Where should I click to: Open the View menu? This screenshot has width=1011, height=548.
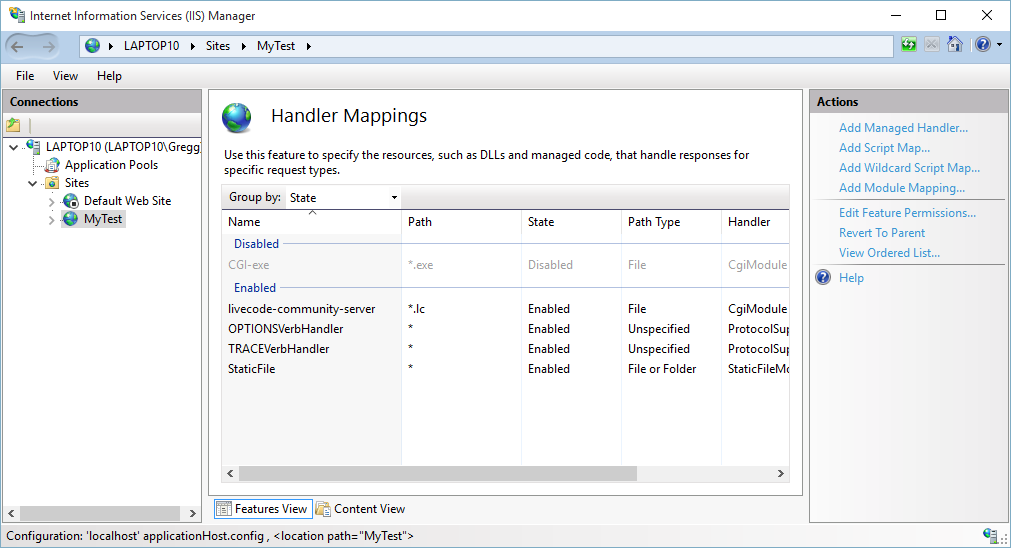pos(66,76)
